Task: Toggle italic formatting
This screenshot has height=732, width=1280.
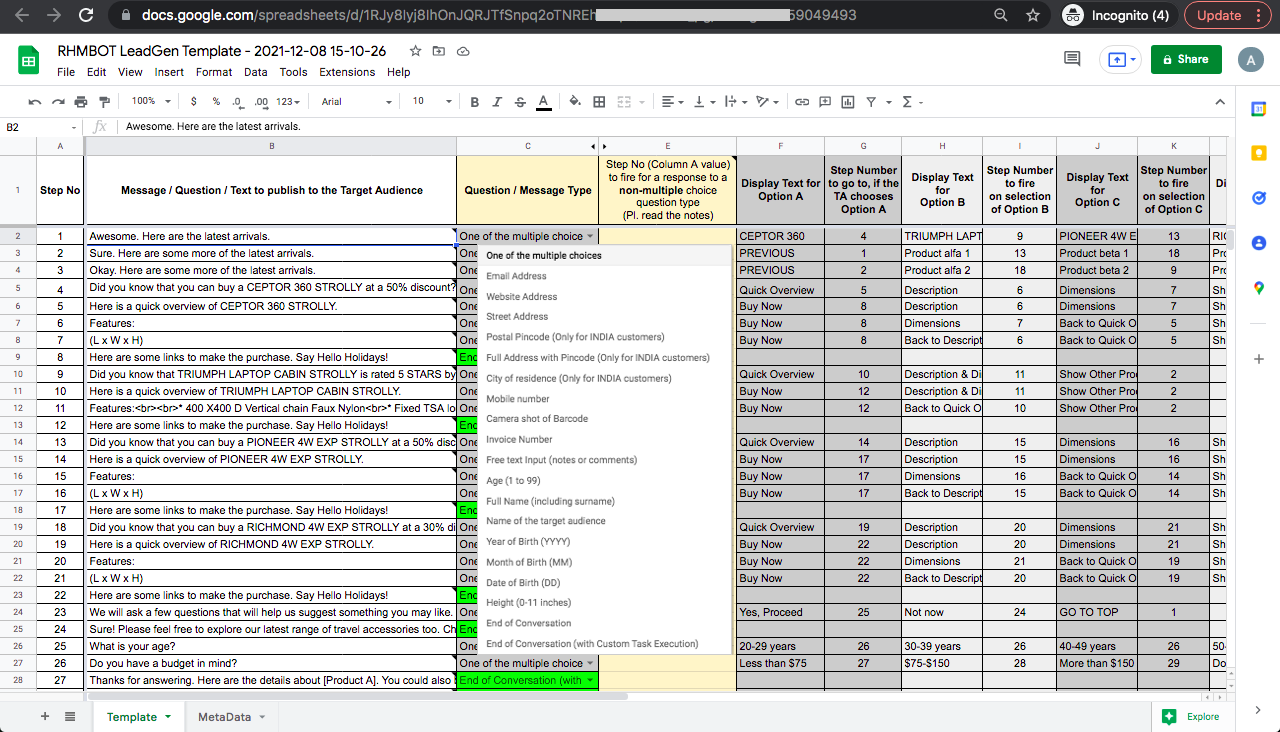Action: (497, 101)
